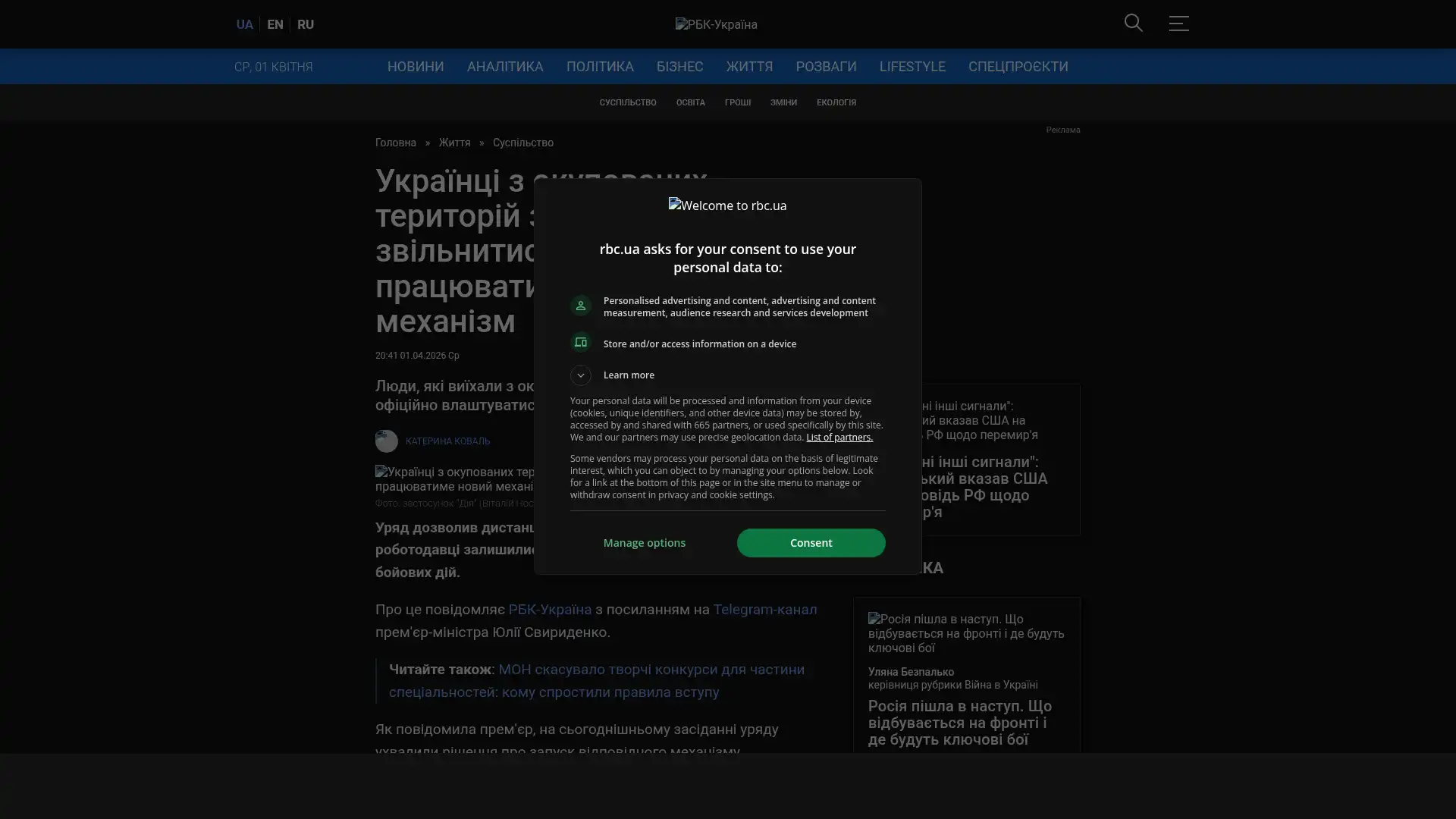1456x819 pixels.
Task: Open the СПЕЦПРОЄКТИ menu section
Action: (x=1018, y=67)
